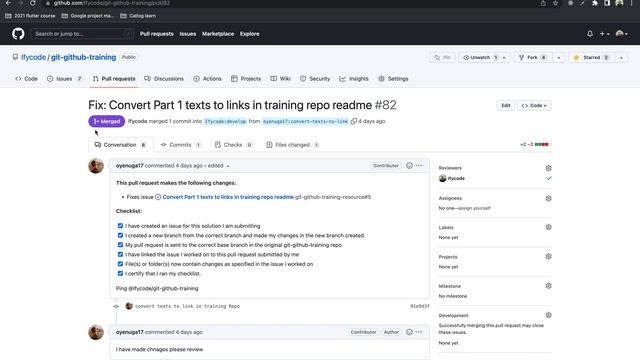
Task: Open the Files changed tab
Action: pos(293,145)
